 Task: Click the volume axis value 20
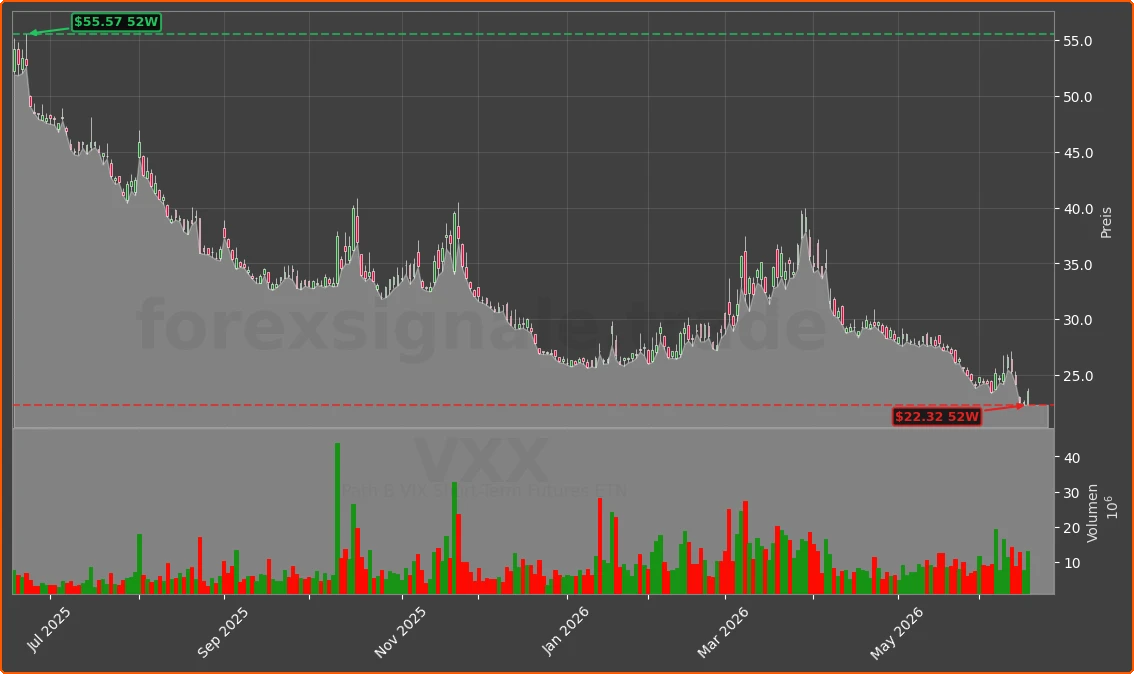1072,528
